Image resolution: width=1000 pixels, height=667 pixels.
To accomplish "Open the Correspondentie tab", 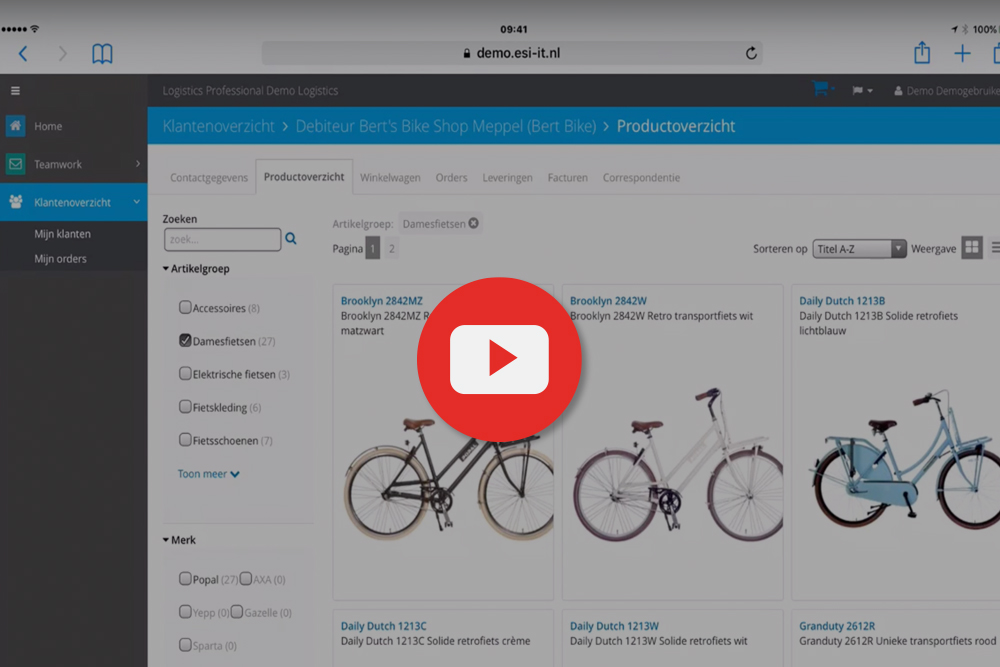I will [x=641, y=178].
